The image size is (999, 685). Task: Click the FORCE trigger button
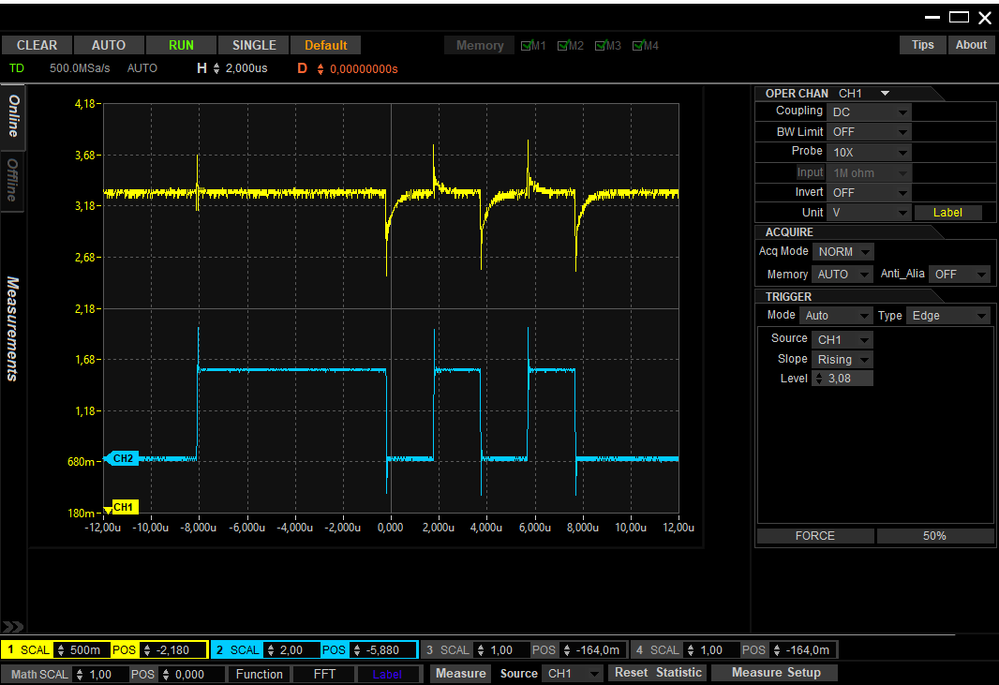pos(815,536)
